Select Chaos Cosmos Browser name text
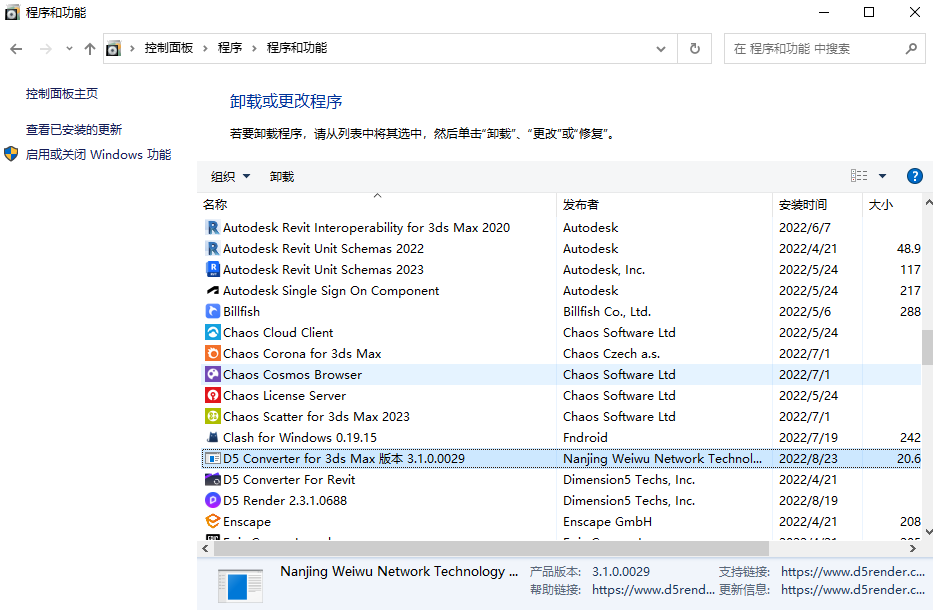 [292, 374]
